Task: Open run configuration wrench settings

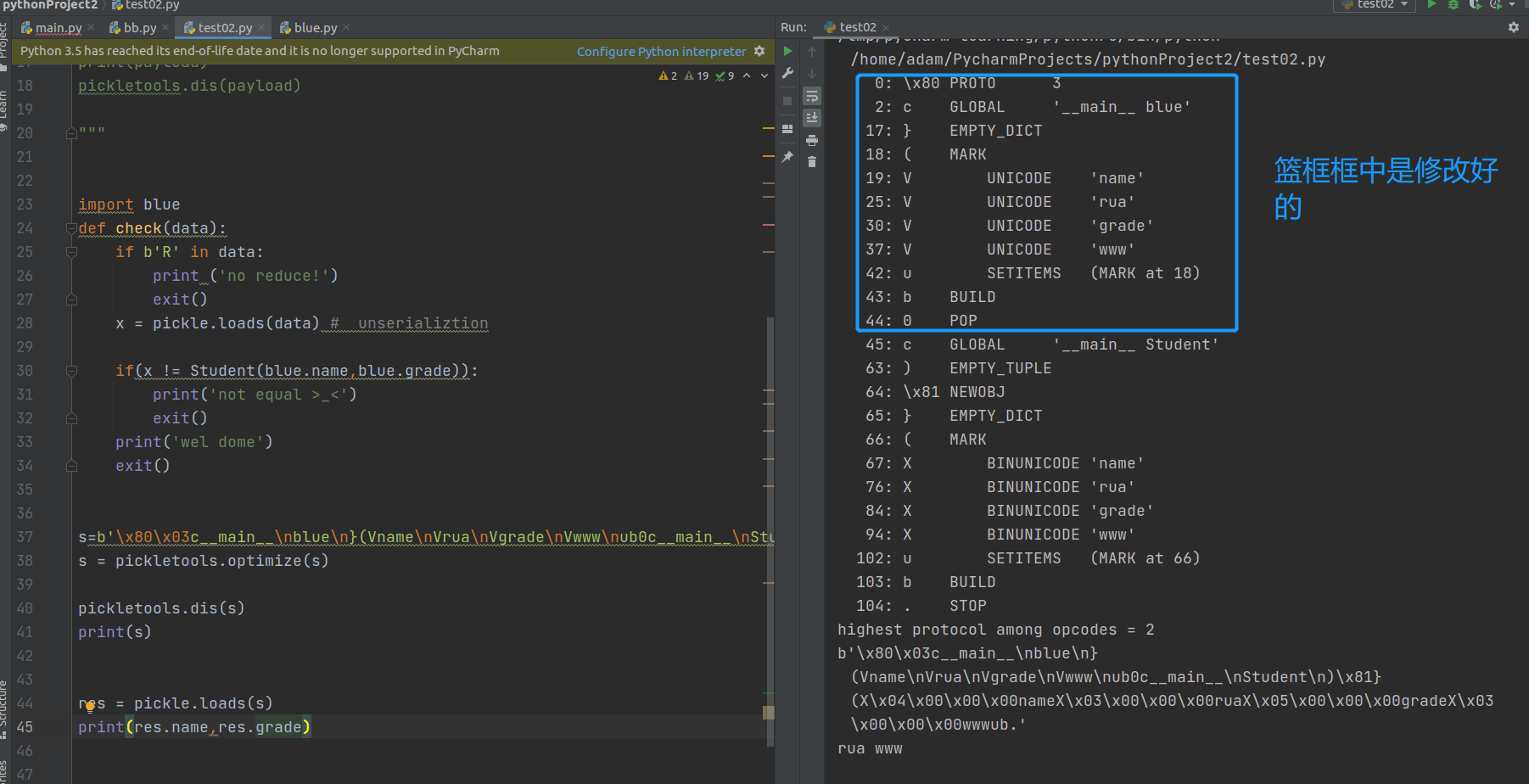Action: click(788, 74)
